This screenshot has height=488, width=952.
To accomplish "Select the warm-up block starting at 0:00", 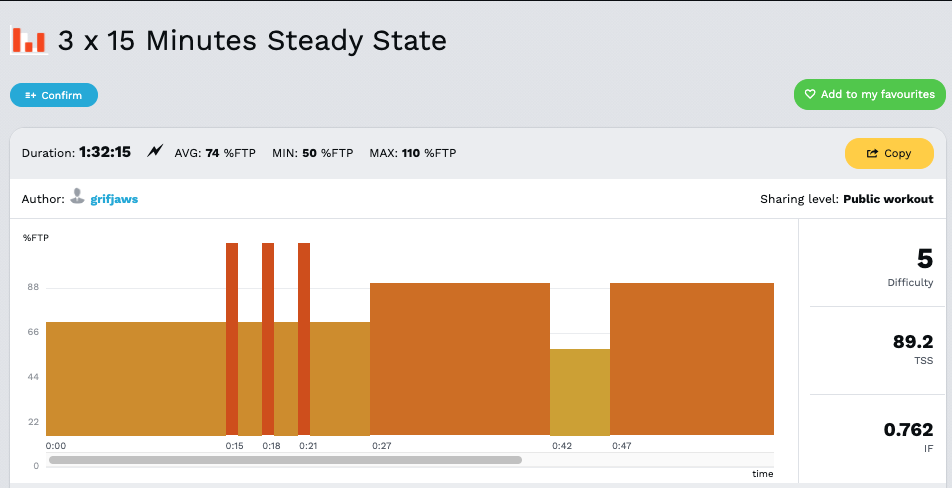I will click(135, 378).
